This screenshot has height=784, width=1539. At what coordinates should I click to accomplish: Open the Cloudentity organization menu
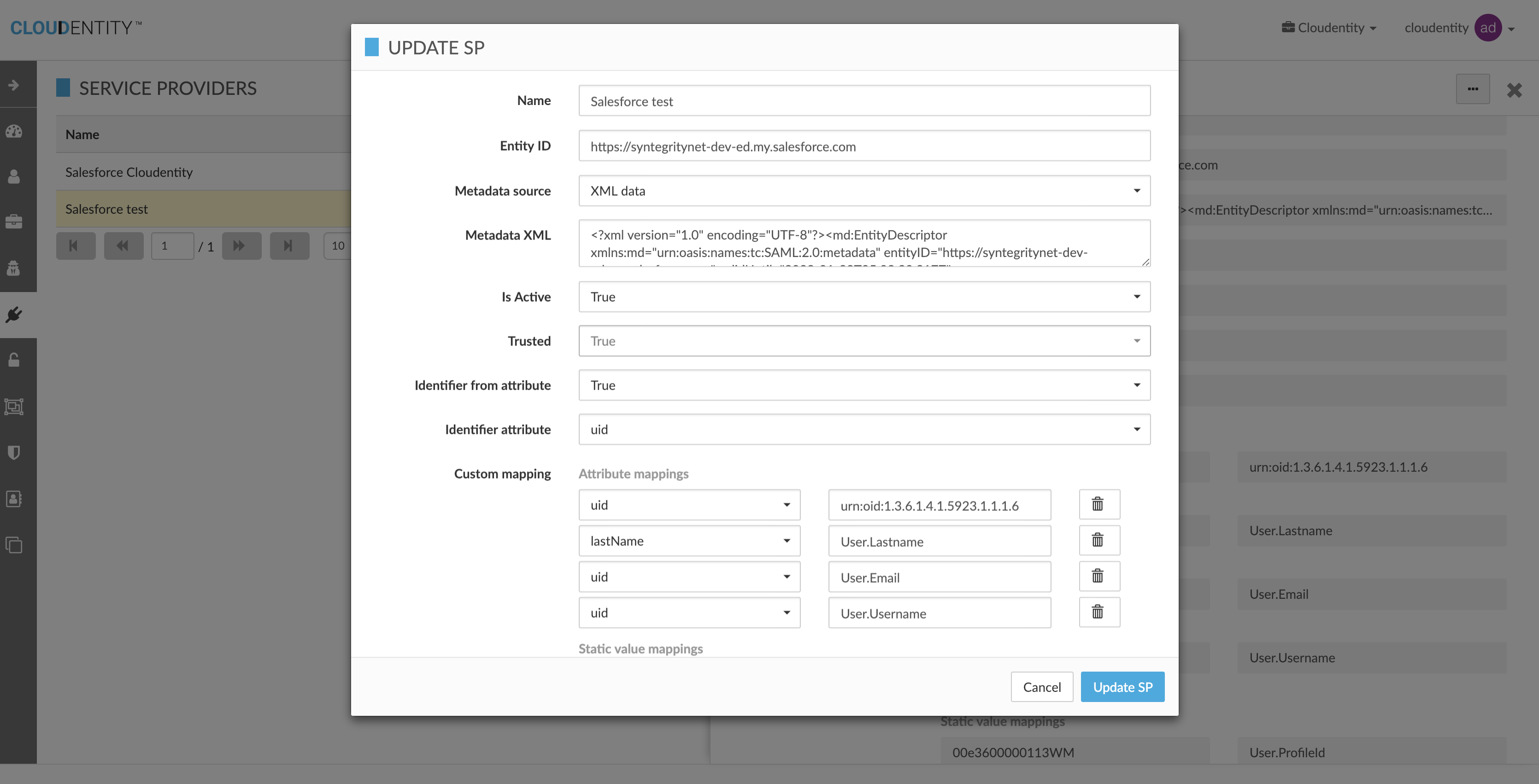point(1329,28)
